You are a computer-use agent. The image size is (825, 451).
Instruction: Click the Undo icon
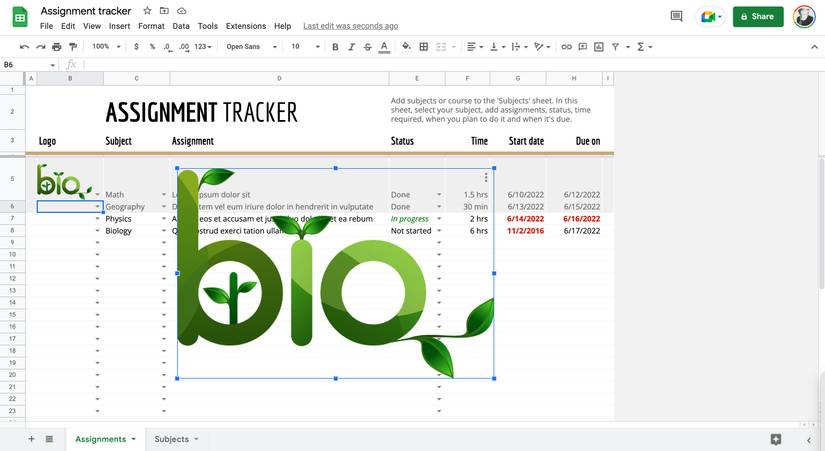pos(24,47)
